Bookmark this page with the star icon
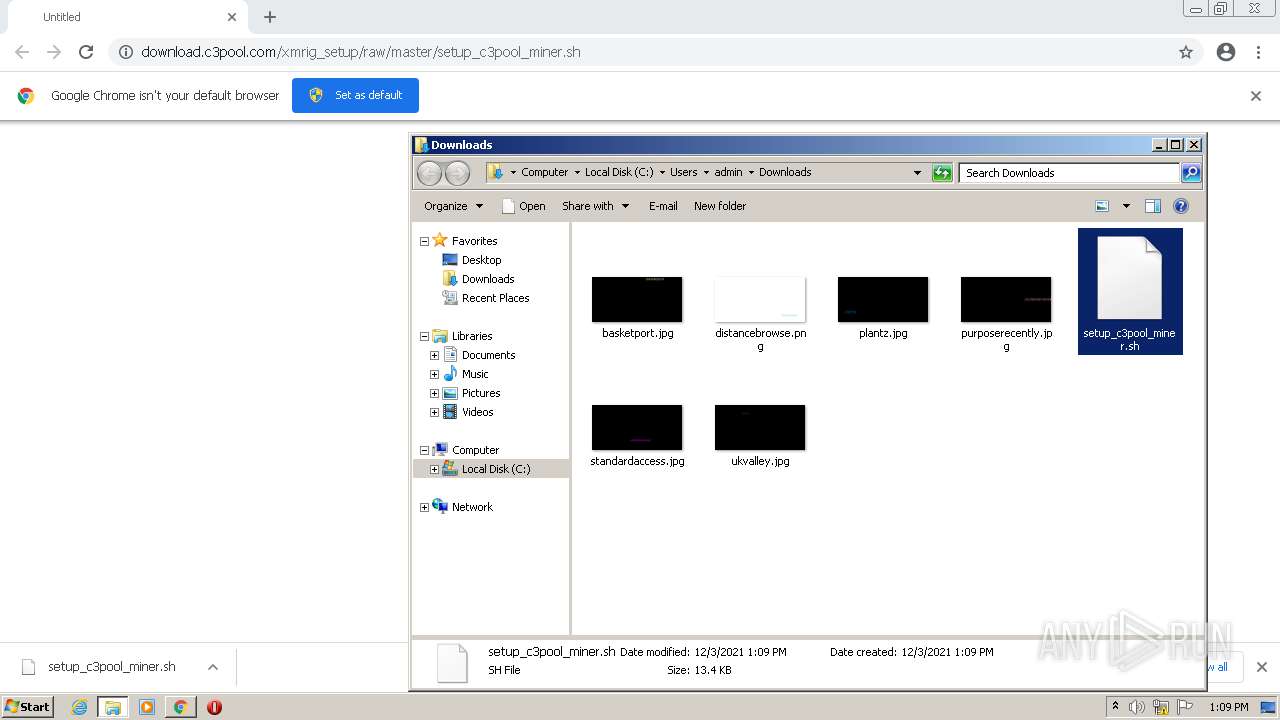The image size is (1280, 720). (1186, 52)
